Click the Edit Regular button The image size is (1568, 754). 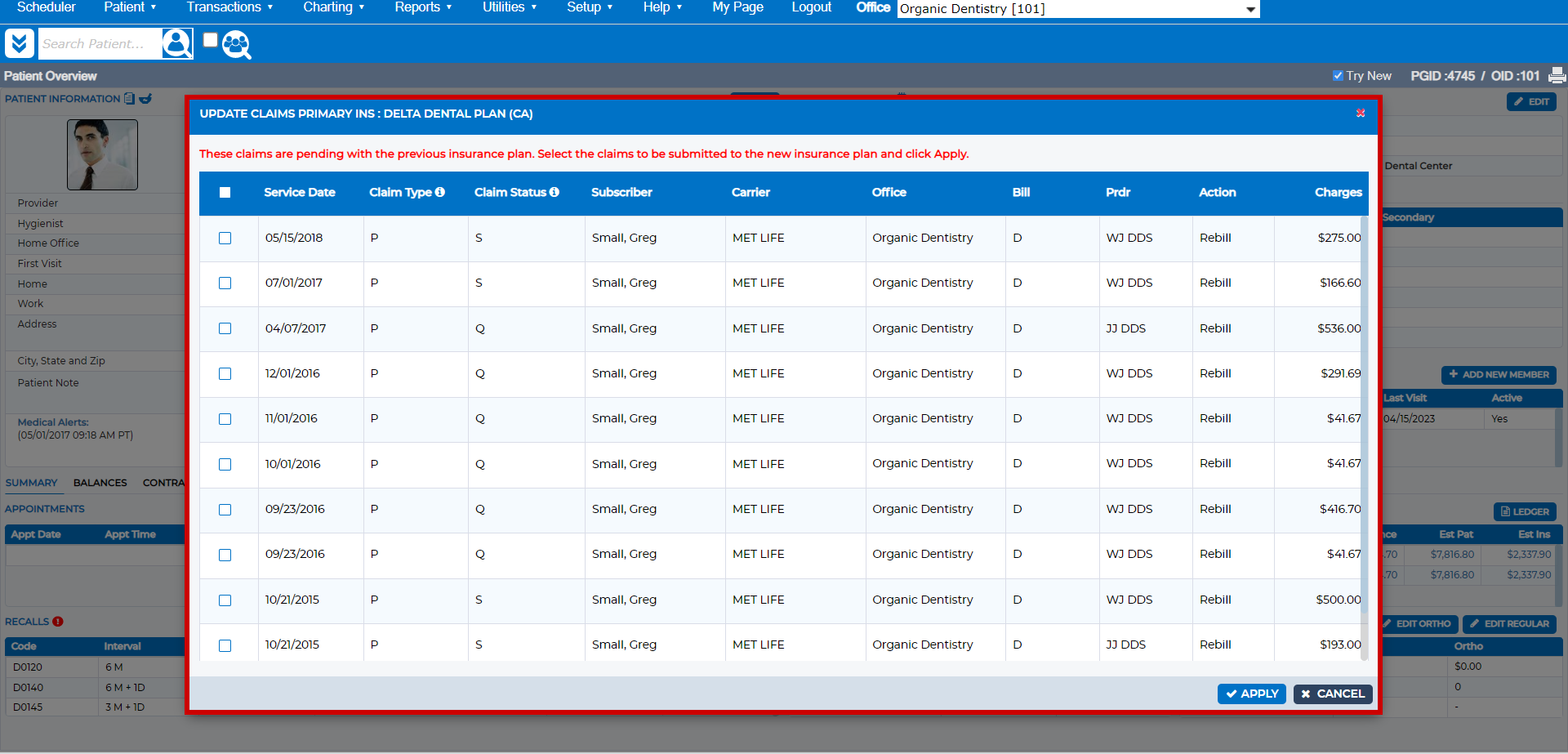[x=1509, y=623]
